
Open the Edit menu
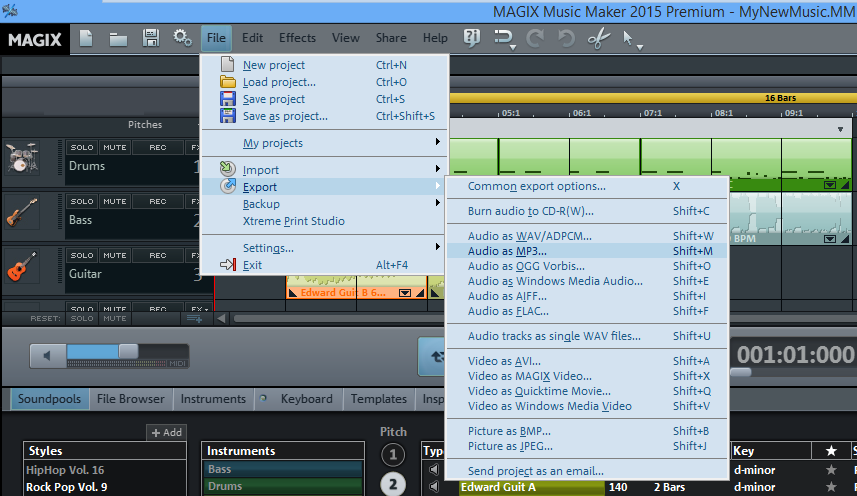252,38
